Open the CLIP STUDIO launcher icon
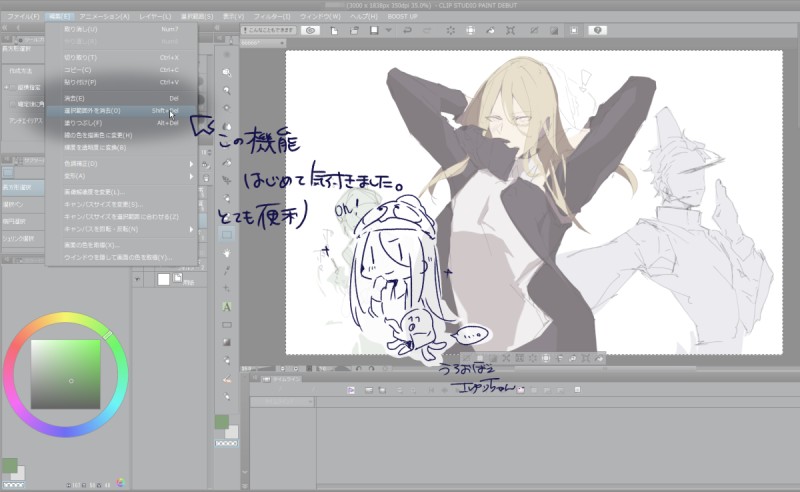The height and width of the screenshot is (492, 800). 310,30
